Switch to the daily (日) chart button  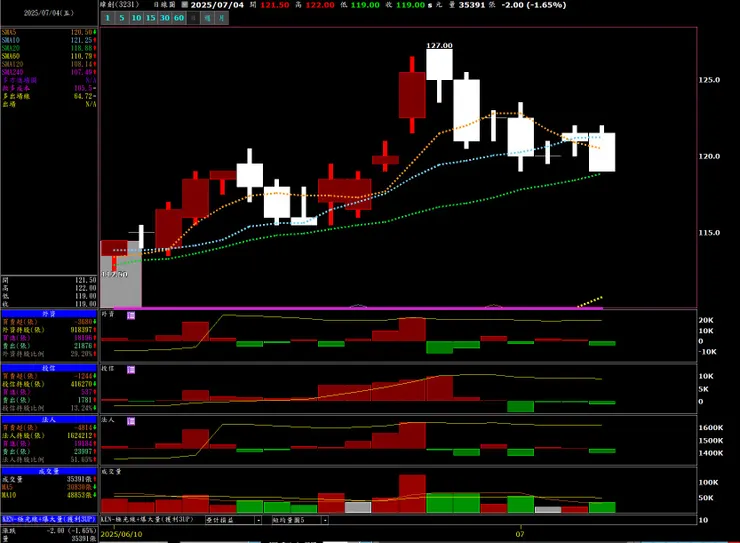(193, 18)
